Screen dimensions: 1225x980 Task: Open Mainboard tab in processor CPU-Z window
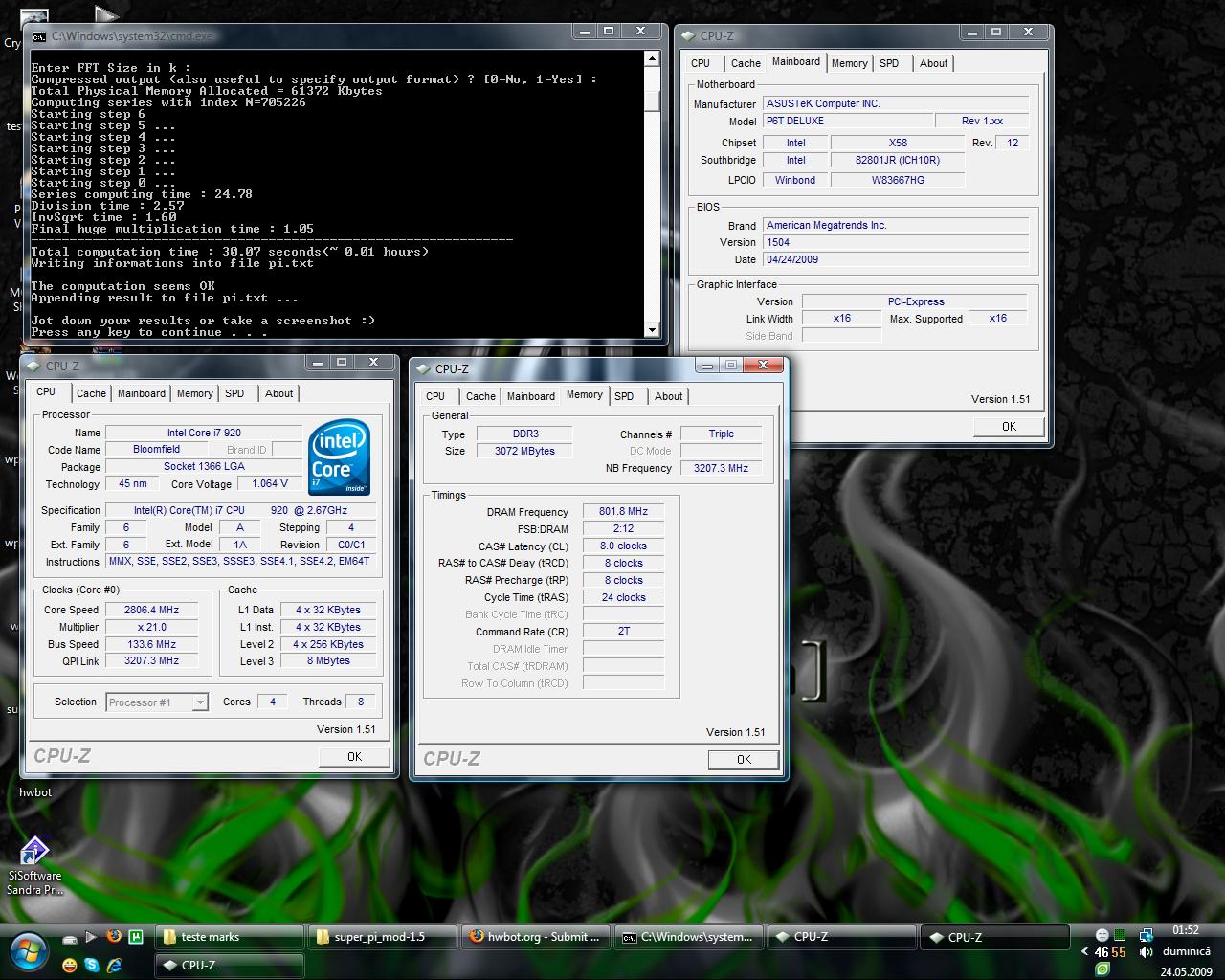click(142, 393)
